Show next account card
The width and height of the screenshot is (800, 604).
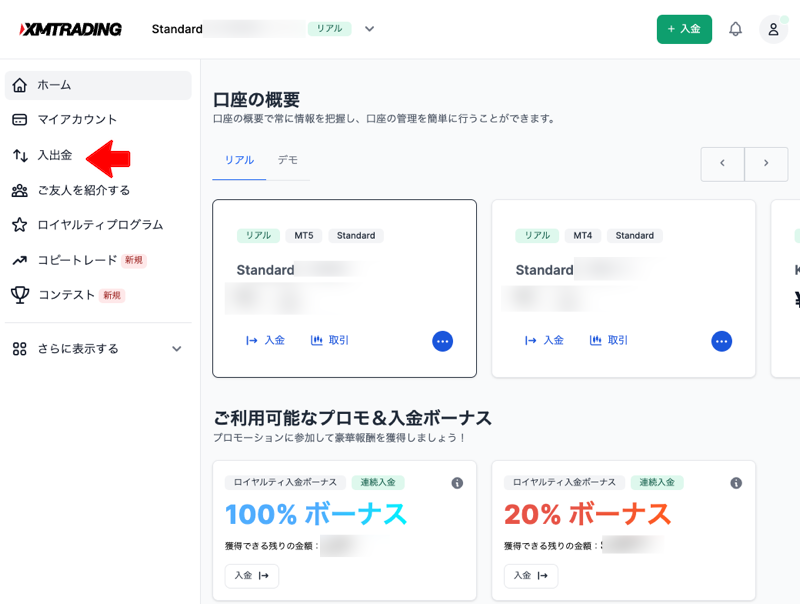coord(766,163)
